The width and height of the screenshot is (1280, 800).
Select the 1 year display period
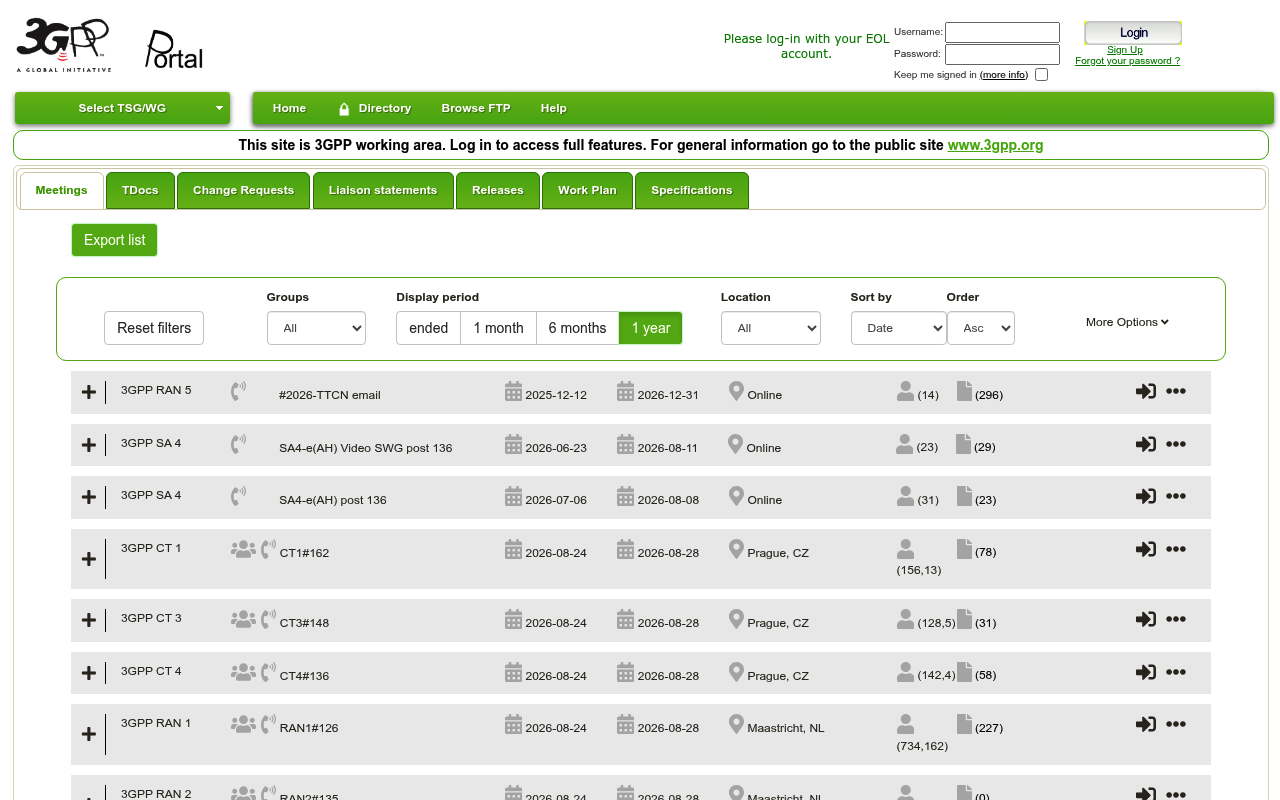click(x=651, y=328)
